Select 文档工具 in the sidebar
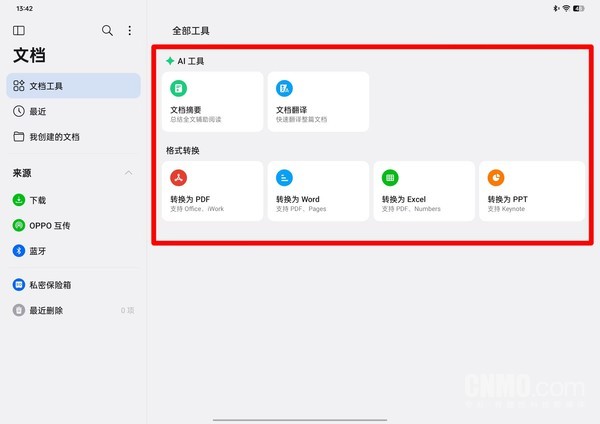600x424 pixels. tap(73, 86)
